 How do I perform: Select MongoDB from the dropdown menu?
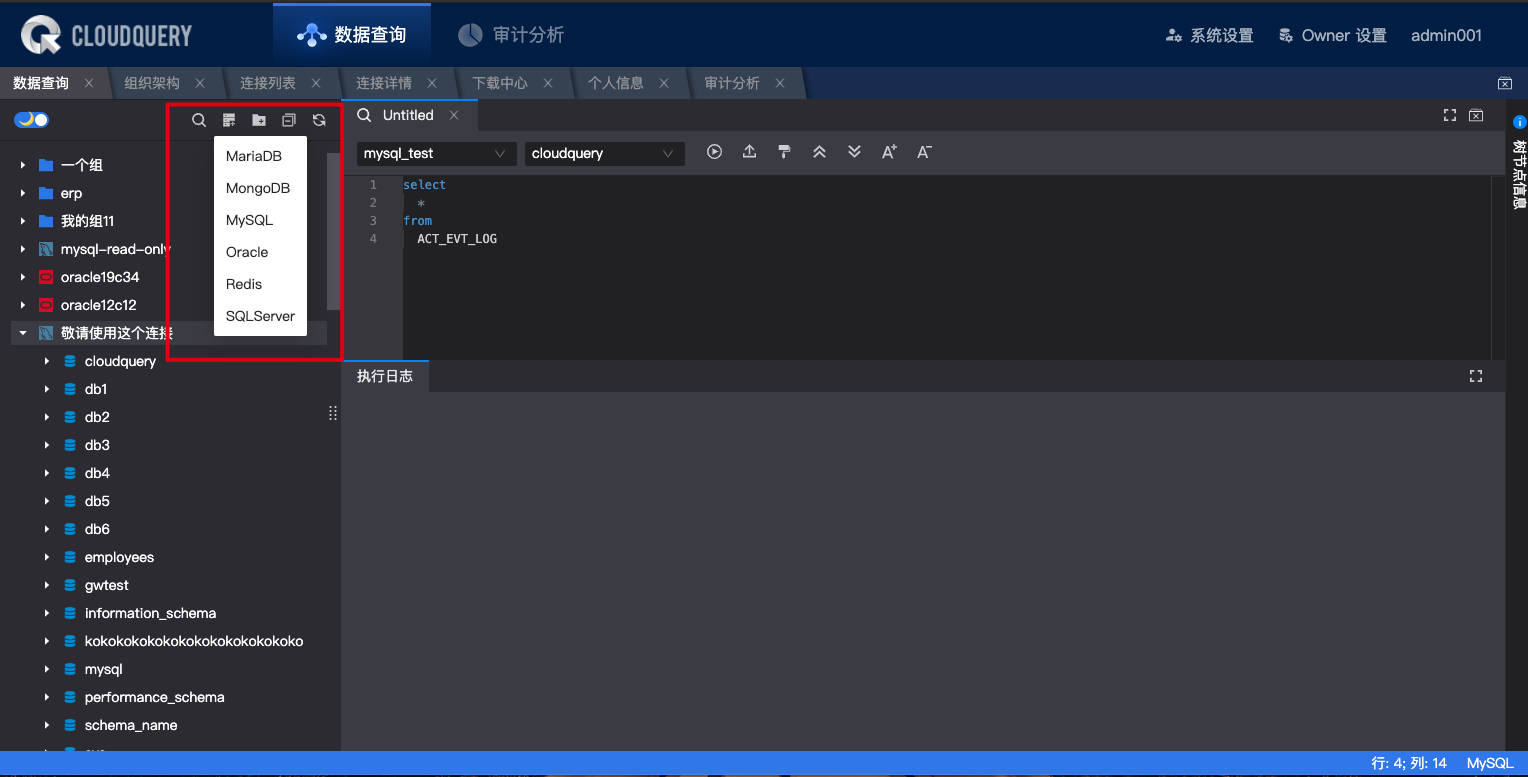click(x=260, y=188)
